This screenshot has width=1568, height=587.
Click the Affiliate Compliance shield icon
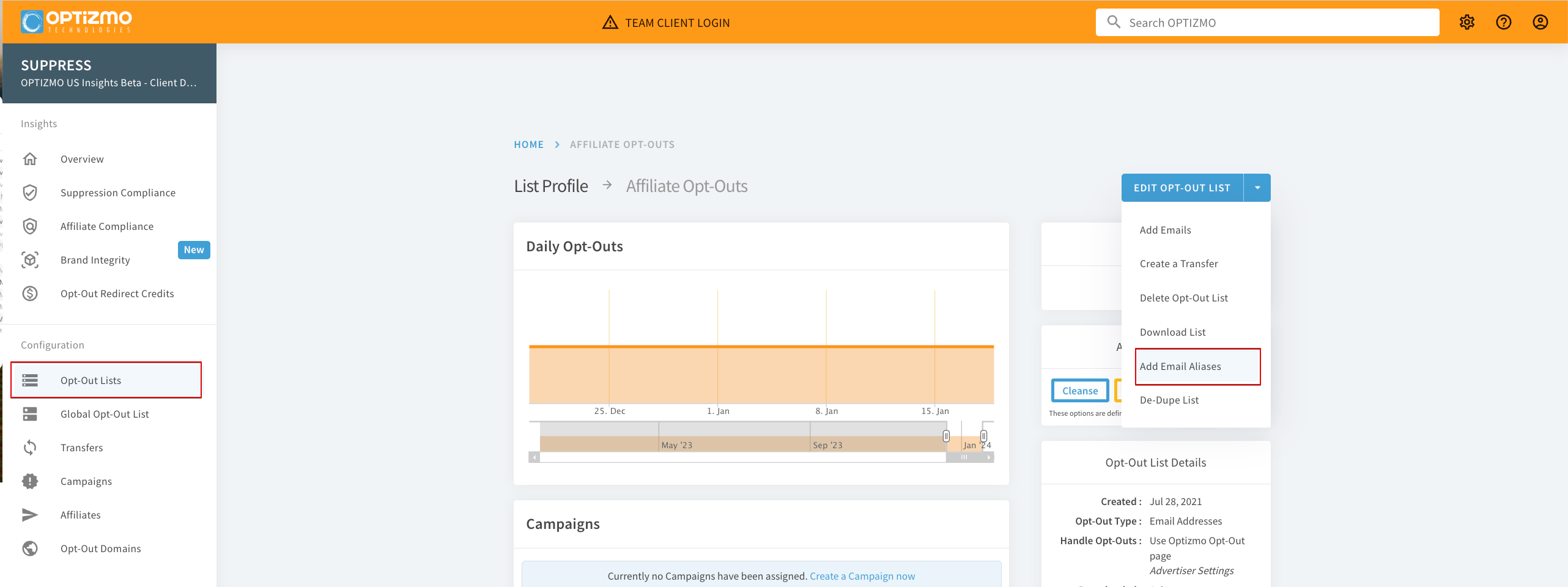point(30,226)
